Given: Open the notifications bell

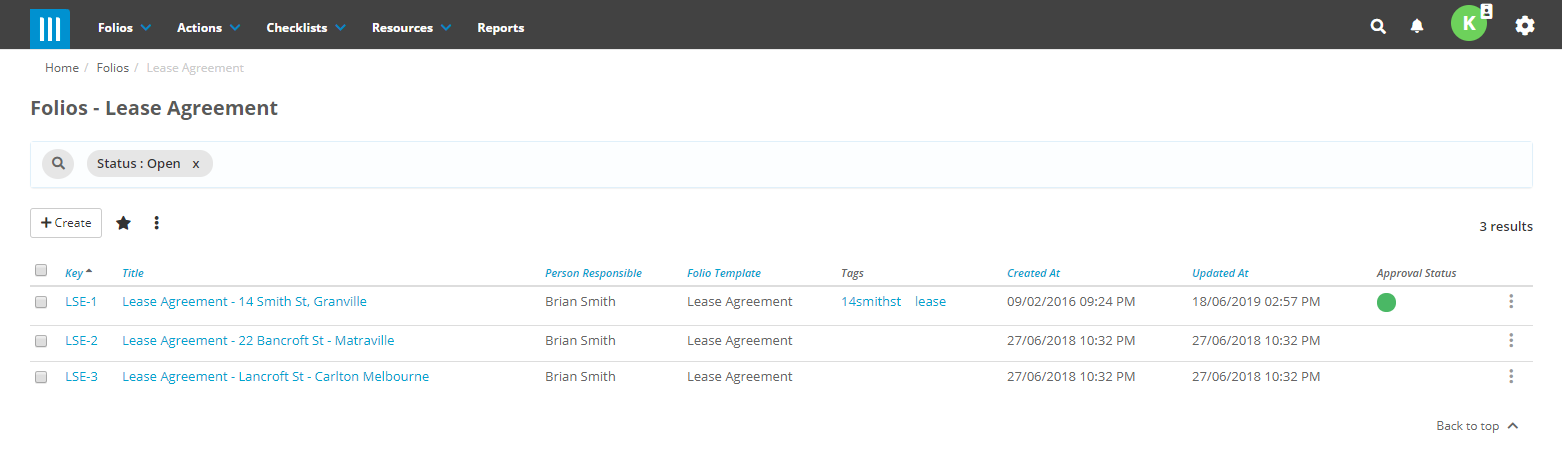Looking at the screenshot, I should click(1417, 27).
